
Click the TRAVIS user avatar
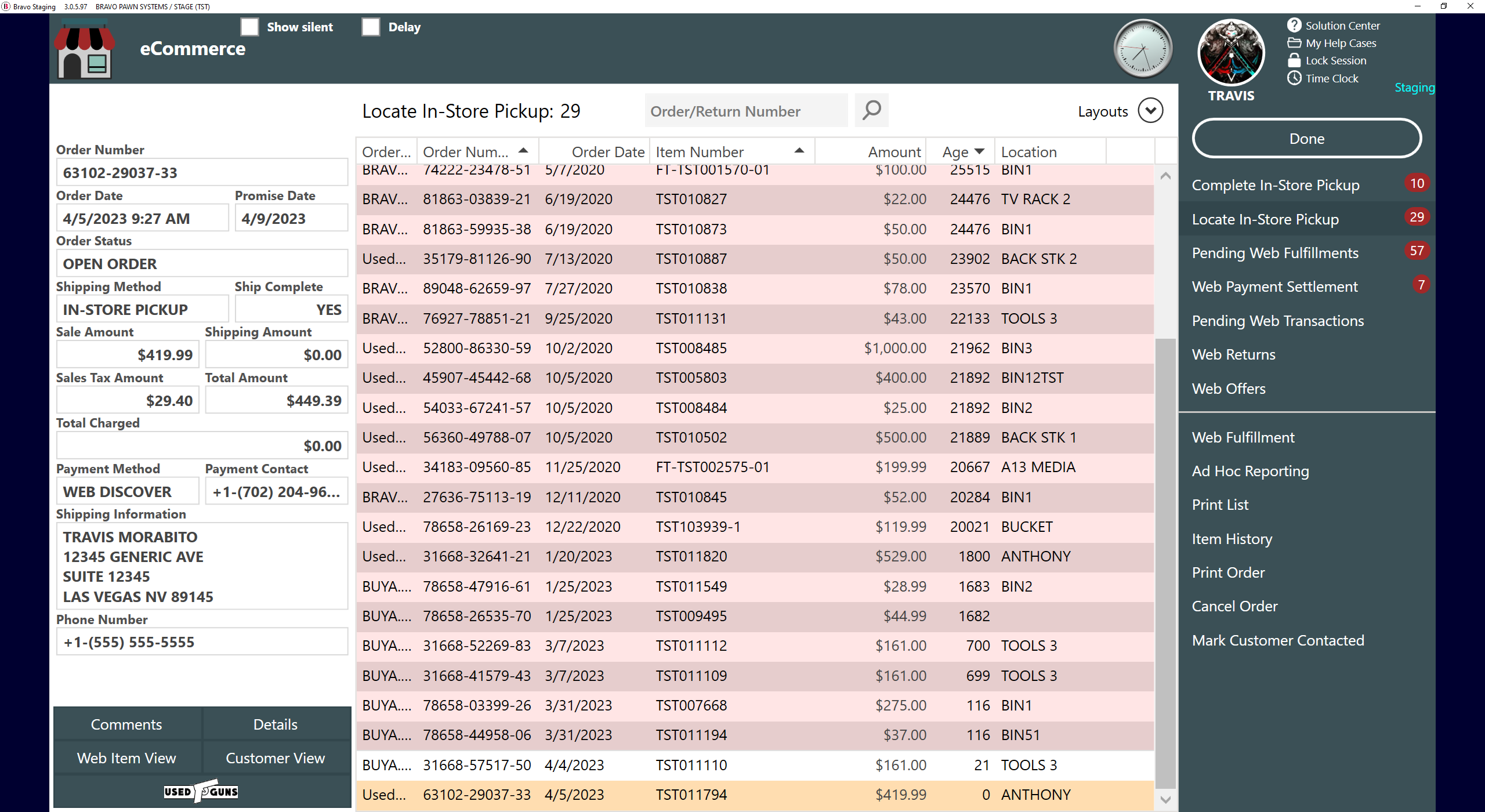click(1231, 53)
